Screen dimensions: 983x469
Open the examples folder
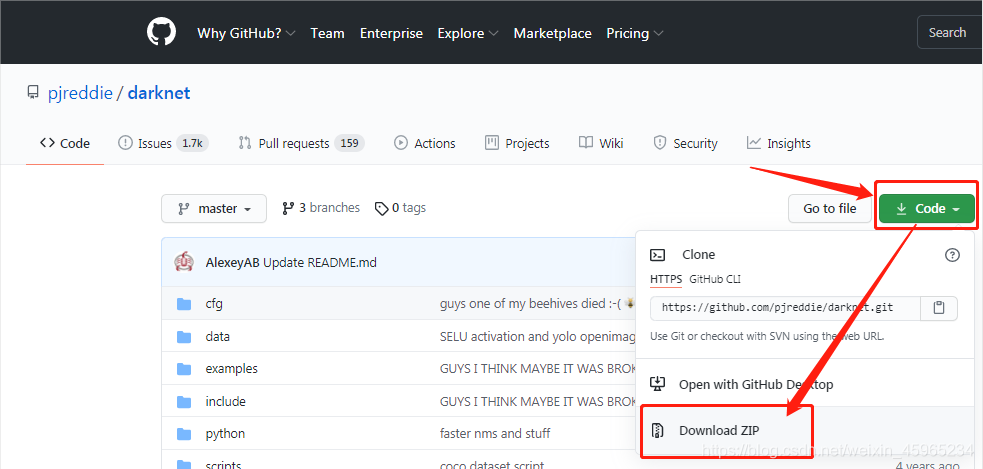231,369
